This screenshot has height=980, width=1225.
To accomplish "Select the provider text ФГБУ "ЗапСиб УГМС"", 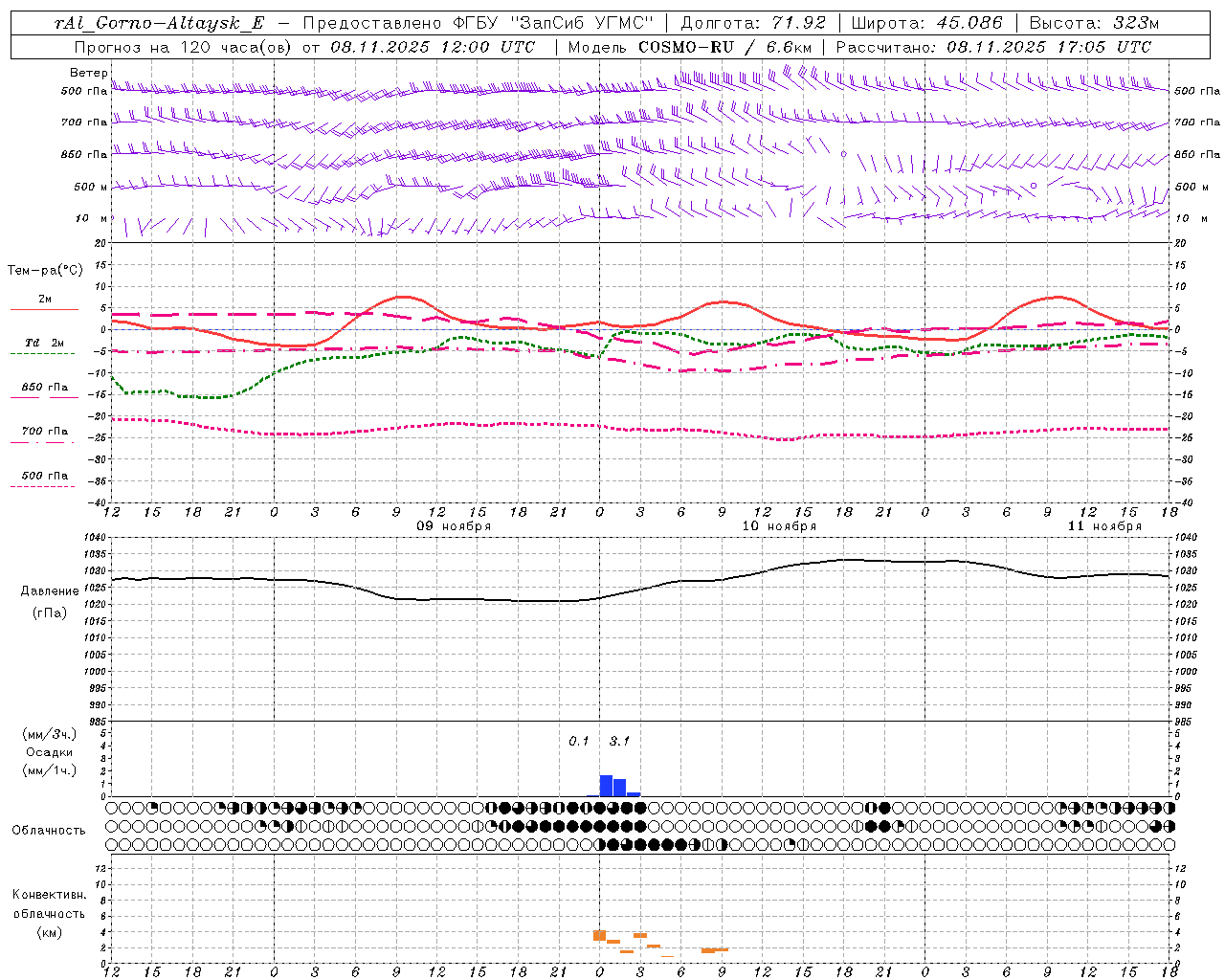I will pyautogui.click(x=551, y=24).
